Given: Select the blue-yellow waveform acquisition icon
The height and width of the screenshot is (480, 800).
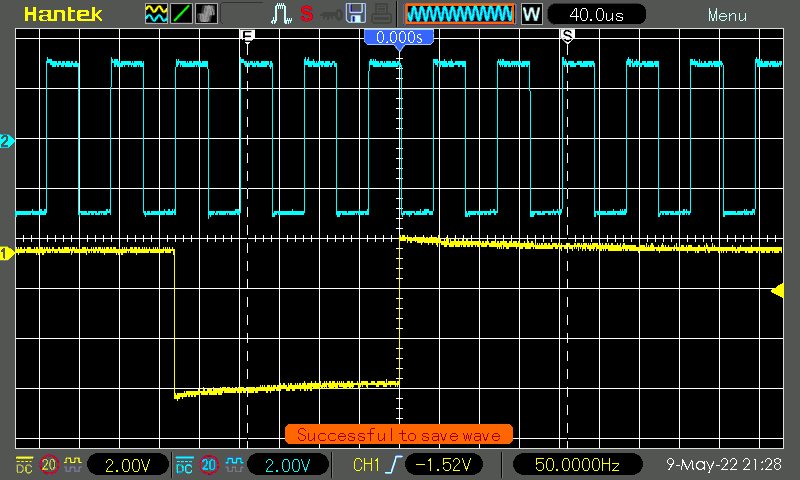Looking at the screenshot, I should point(156,14).
